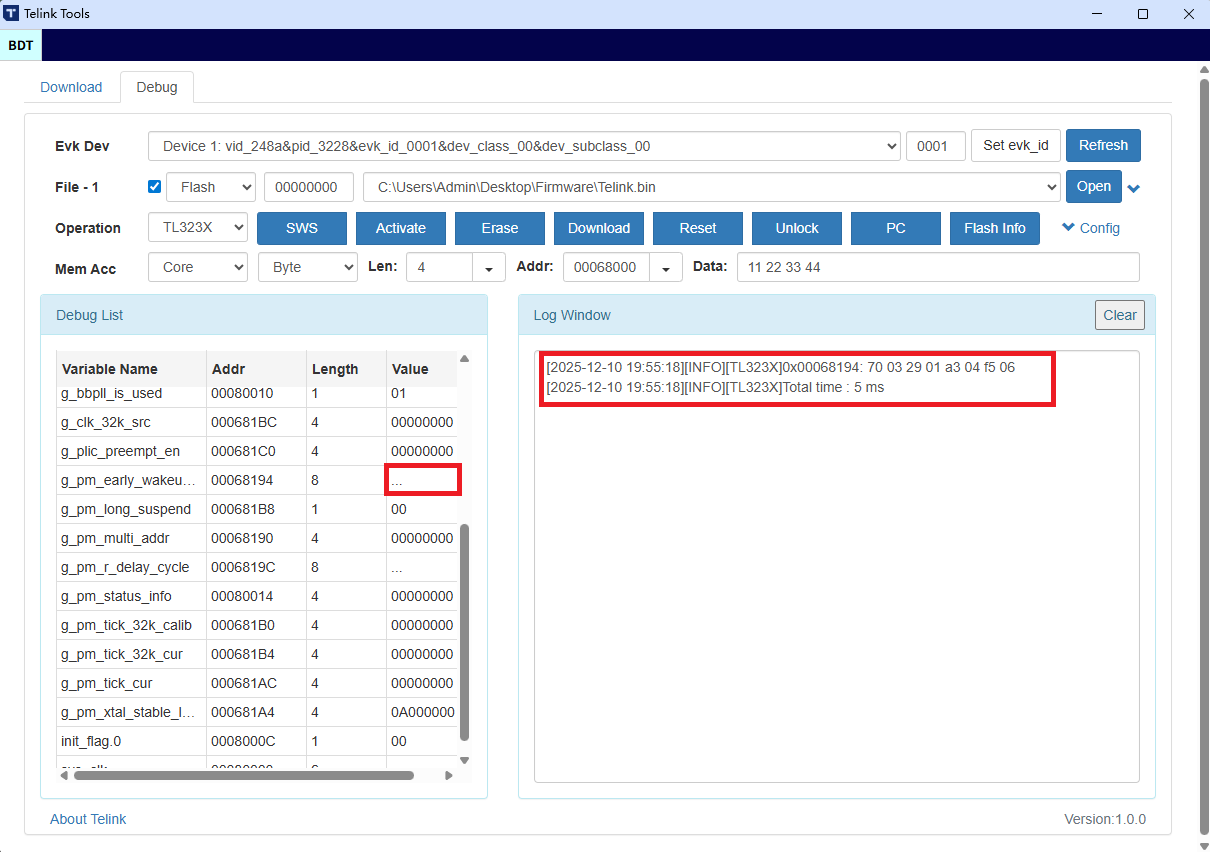This screenshot has height=852, width=1210.
Task: Open the About Telink link
Action: click(88, 819)
